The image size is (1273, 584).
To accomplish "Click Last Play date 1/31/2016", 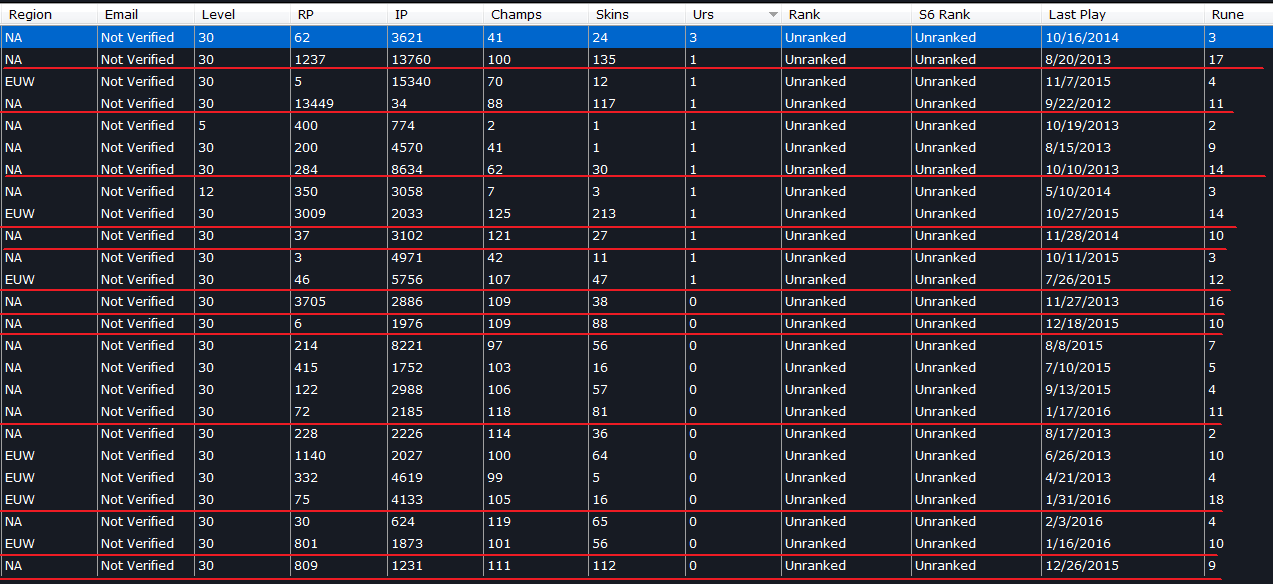I will click(x=1080, y=499).
